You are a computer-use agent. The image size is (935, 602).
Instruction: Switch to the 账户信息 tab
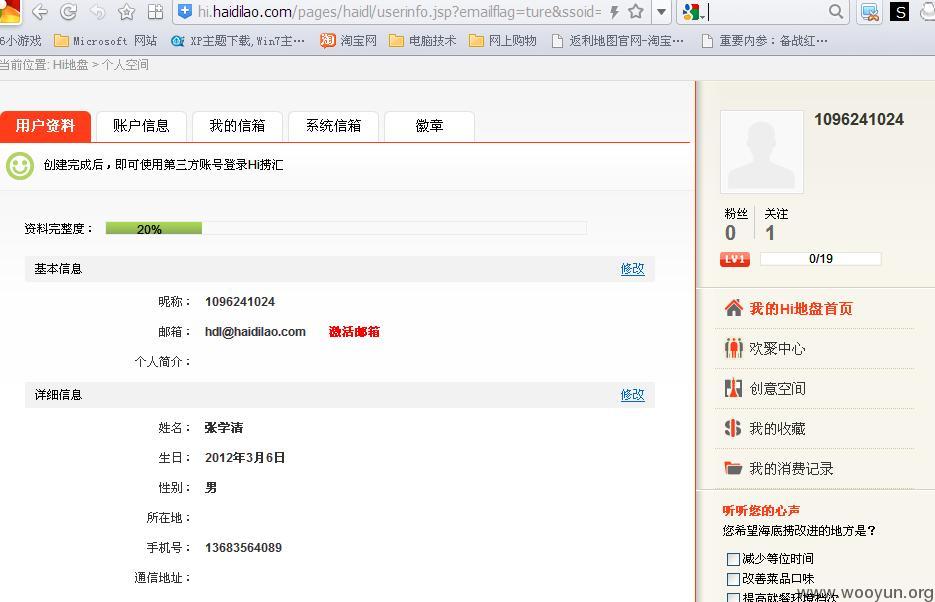141,126
